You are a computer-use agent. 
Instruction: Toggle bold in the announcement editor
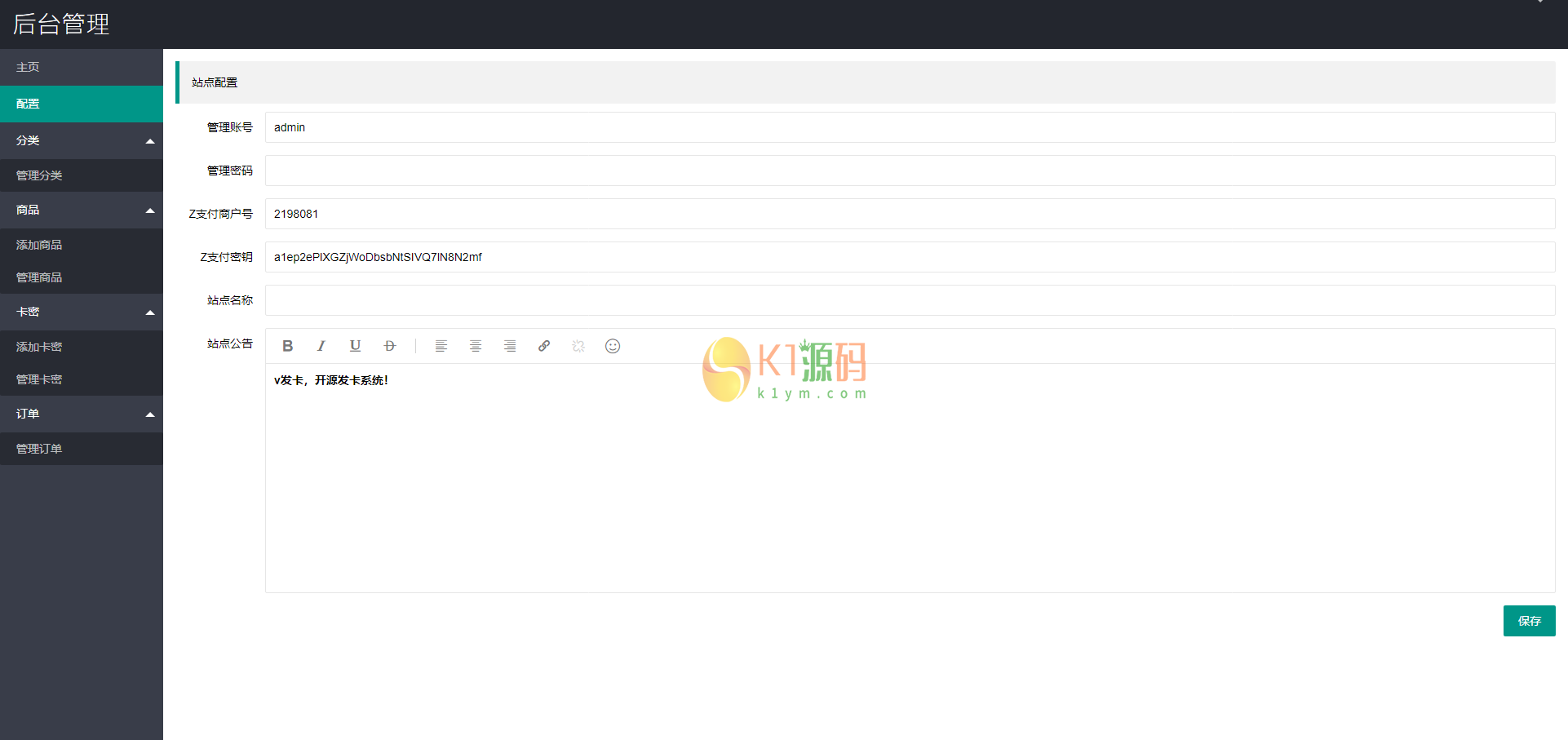coord(287,346)
